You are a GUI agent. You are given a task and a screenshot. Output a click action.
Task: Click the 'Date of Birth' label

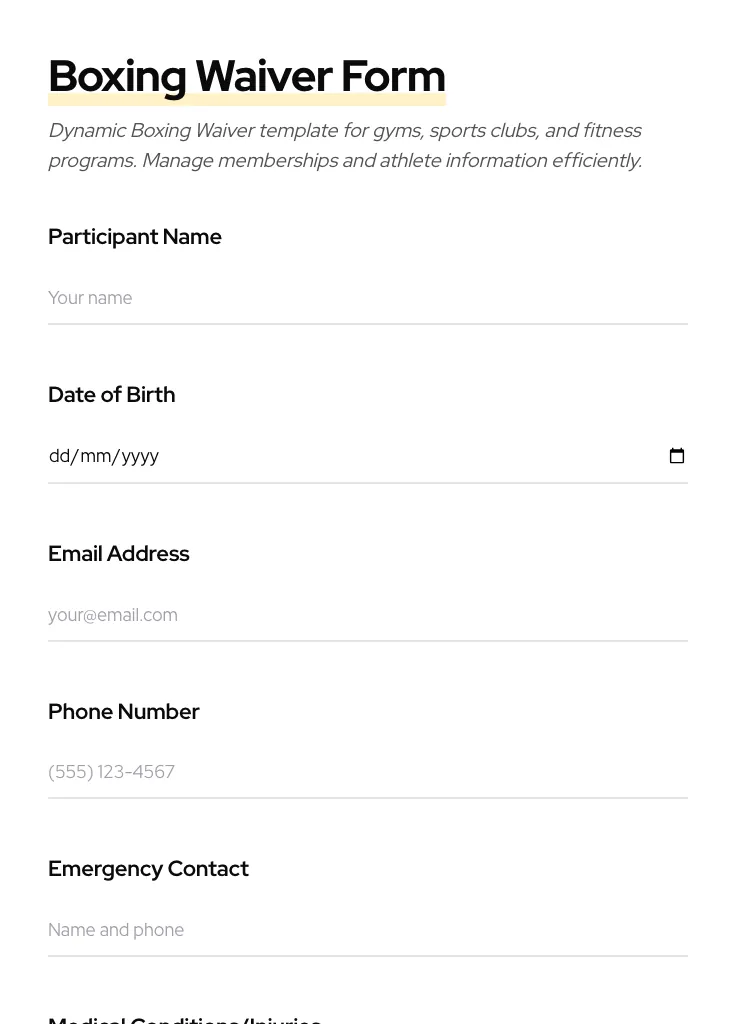(x=111, y=395)
